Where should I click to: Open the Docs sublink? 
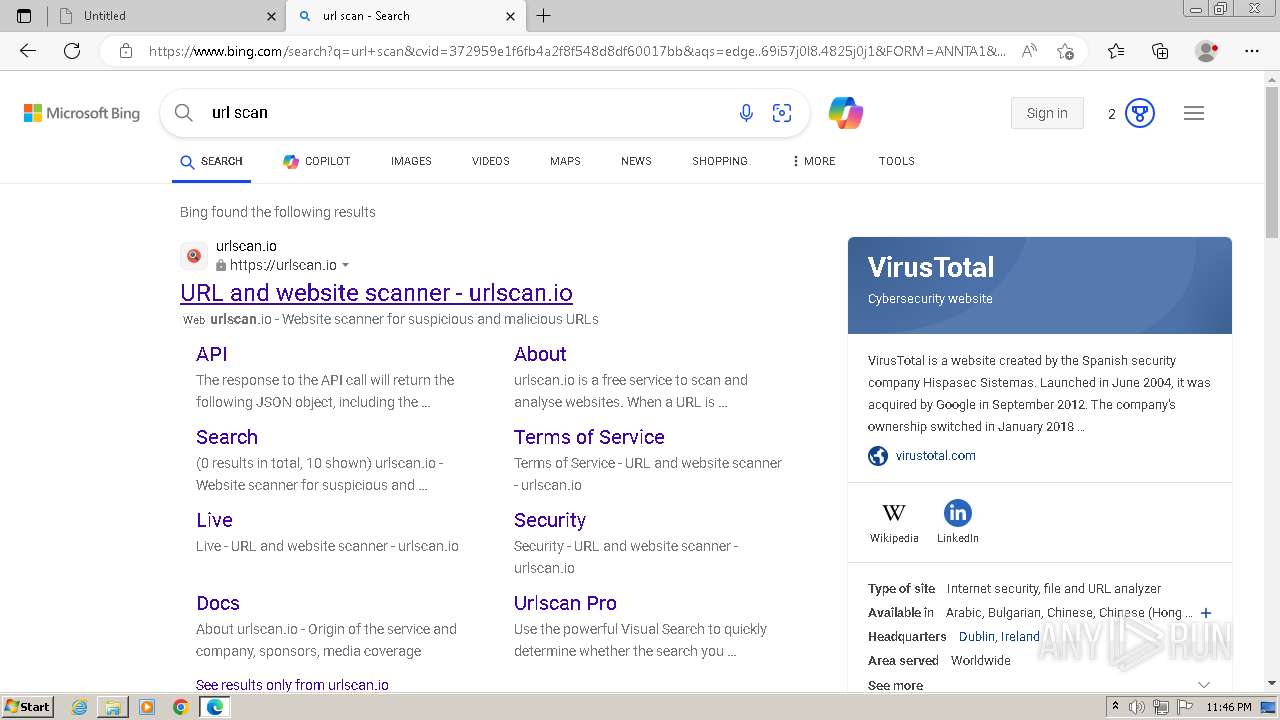tap(218, 603)
